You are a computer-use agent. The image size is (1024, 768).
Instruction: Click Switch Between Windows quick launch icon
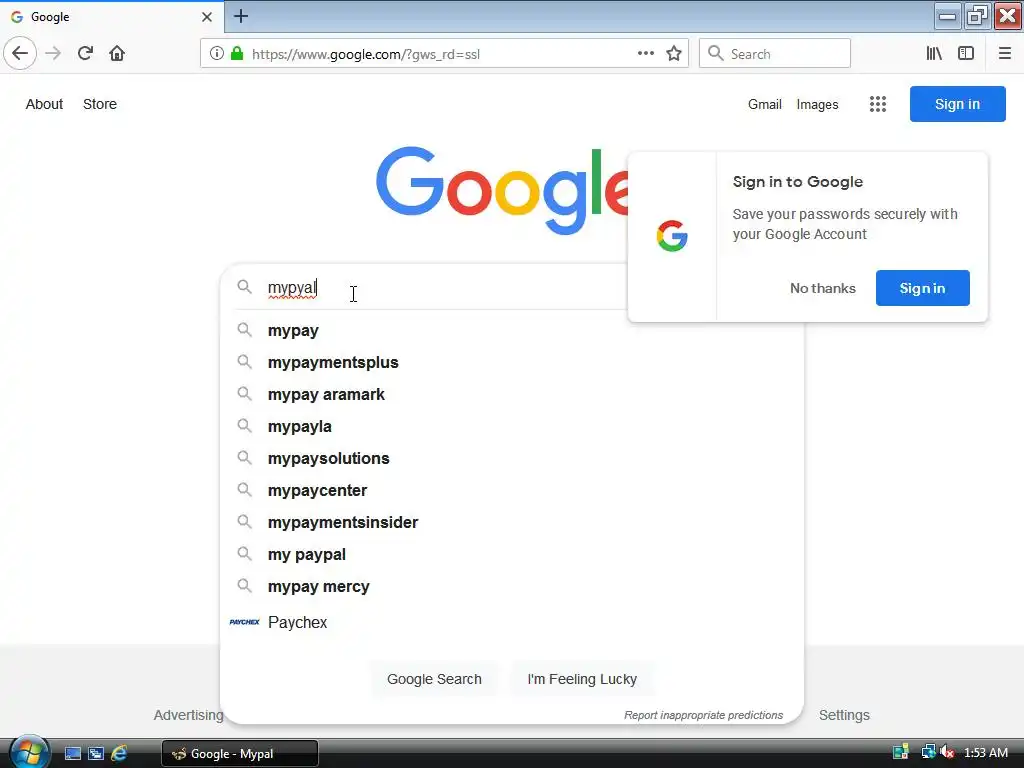click(96, 754)
